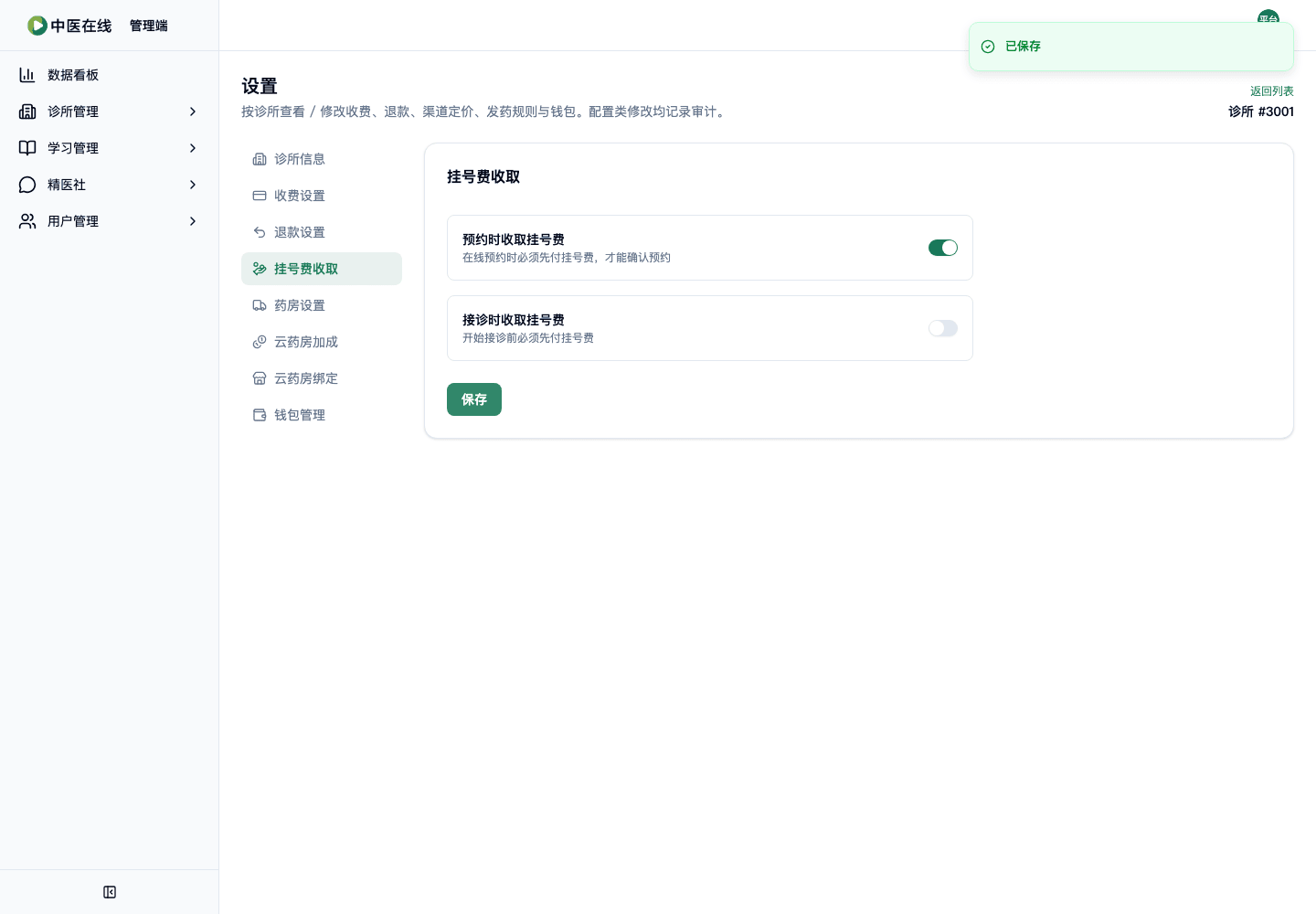
Task: Click the 诊所 #3001 text
Action: coord(1261,112)
